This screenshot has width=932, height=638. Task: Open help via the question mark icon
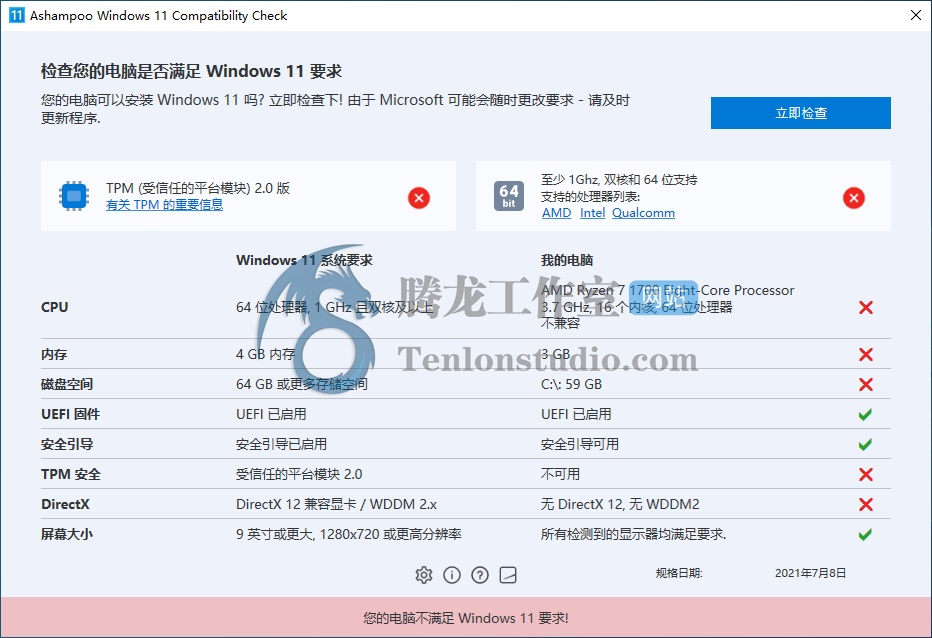coord(480,575)
